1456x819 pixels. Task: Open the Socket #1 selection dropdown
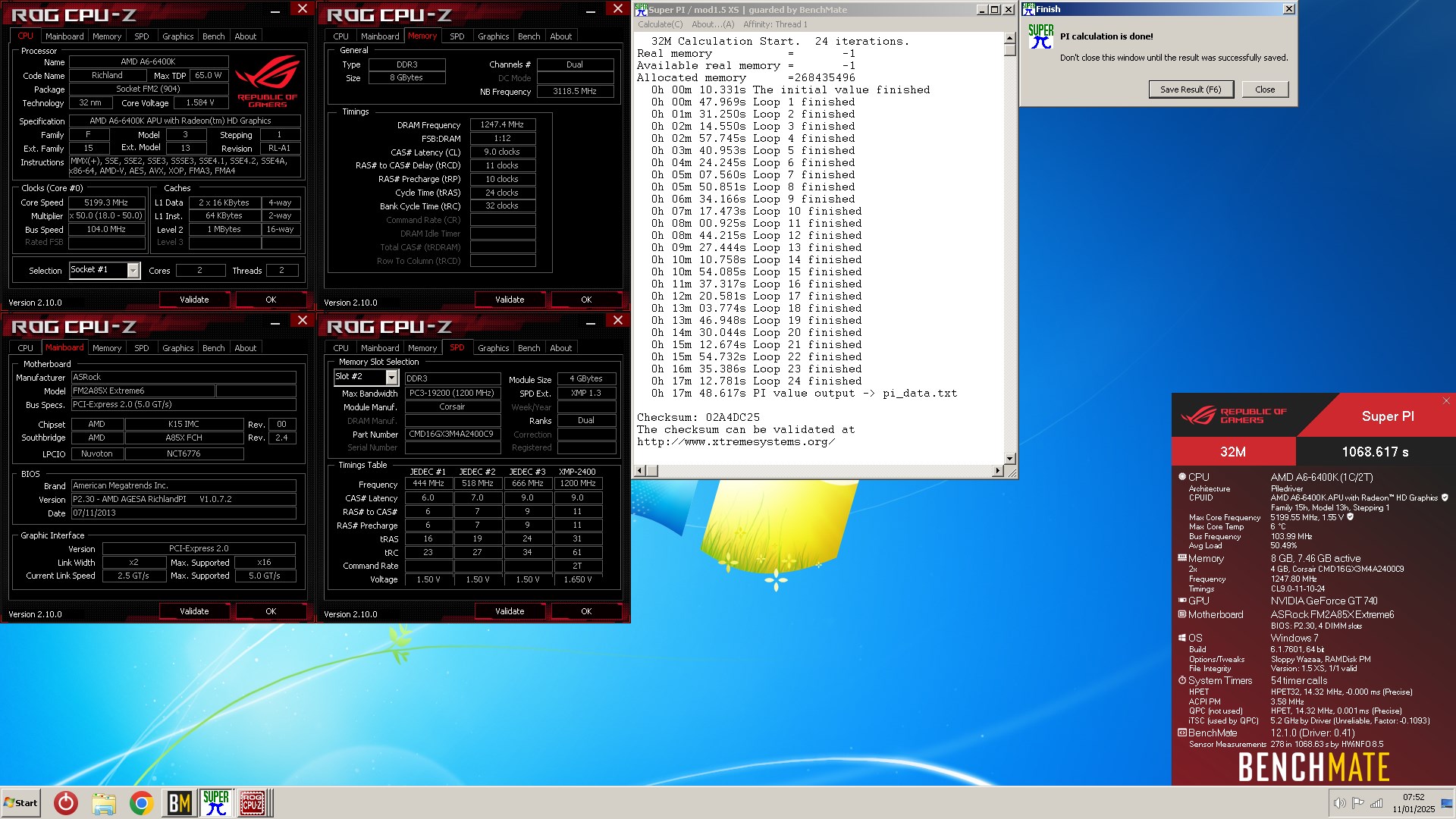coord(133,271)
